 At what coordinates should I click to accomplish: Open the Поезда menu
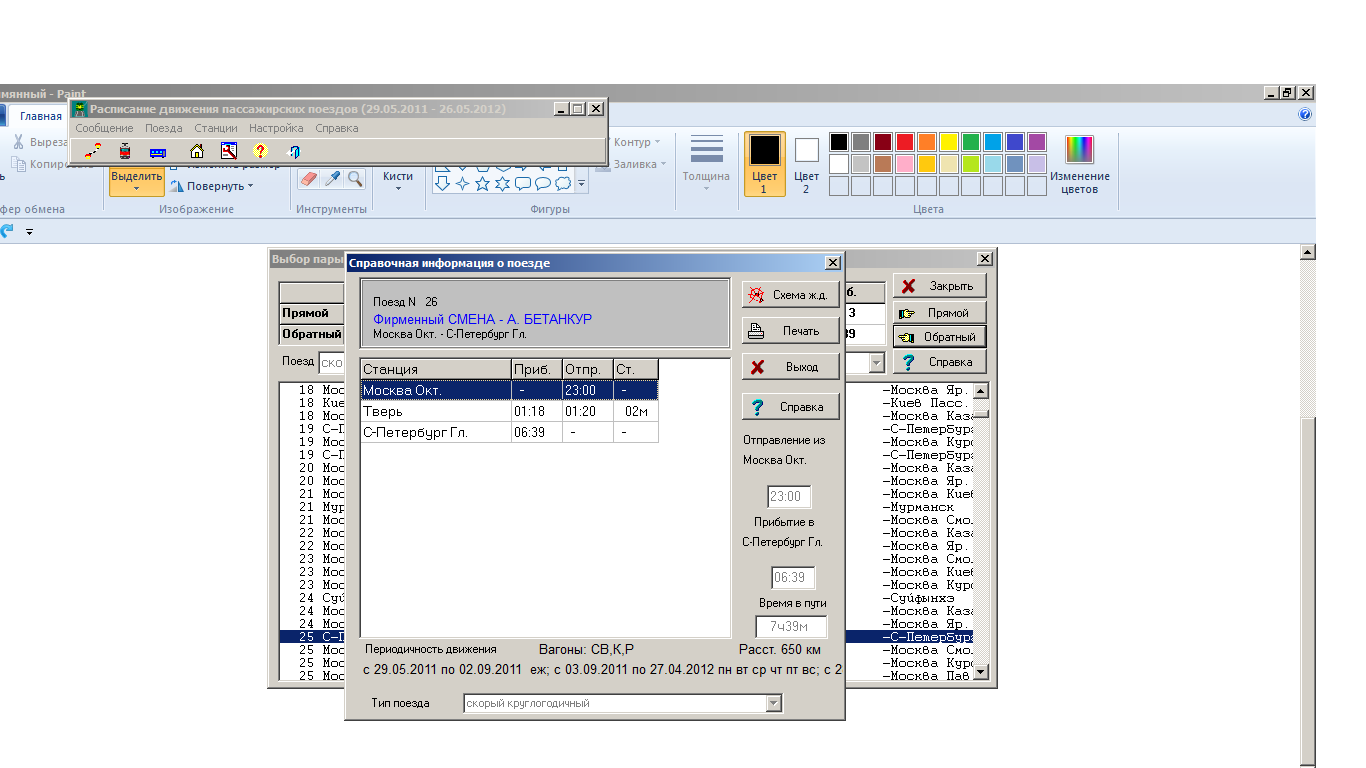tap(164, 128)
